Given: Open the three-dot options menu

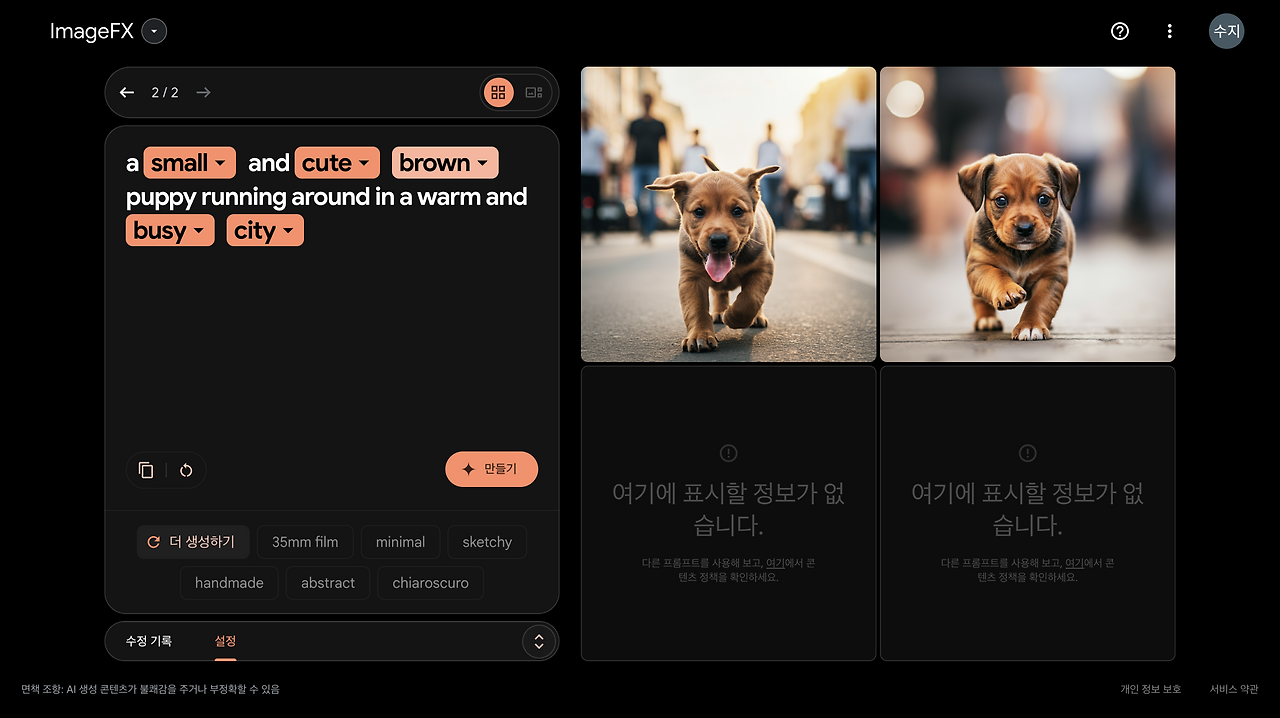Looking at the screenshot, I should [x=1169, y=31].
